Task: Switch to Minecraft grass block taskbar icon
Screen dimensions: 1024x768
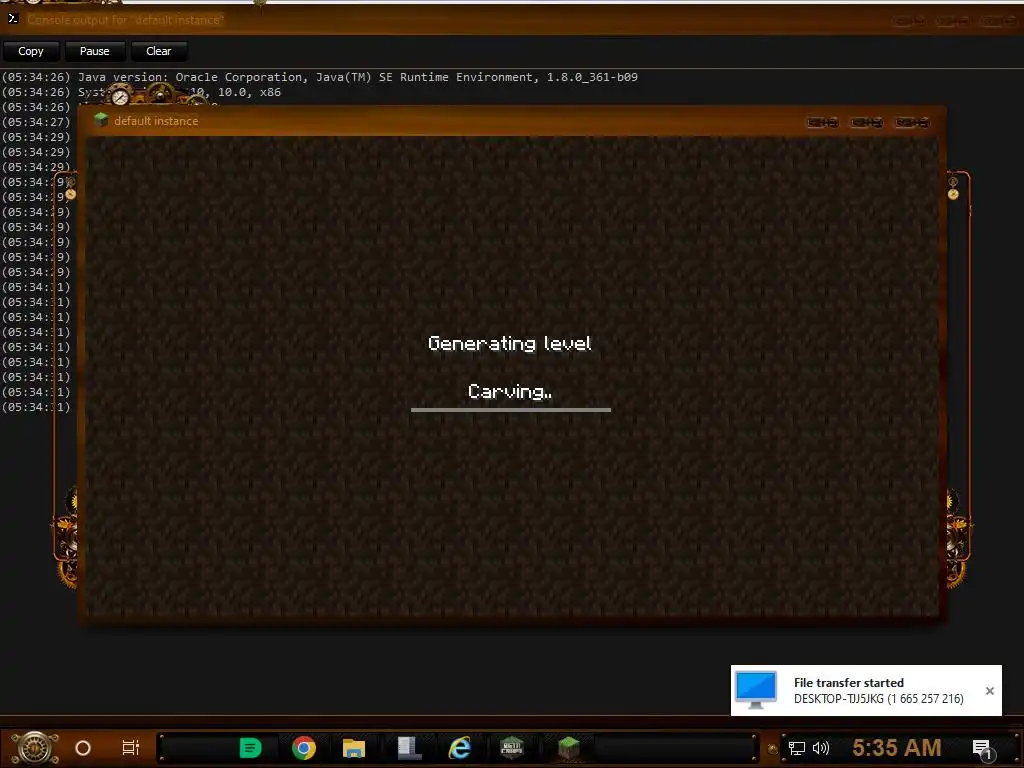Action: pos(569,748)
